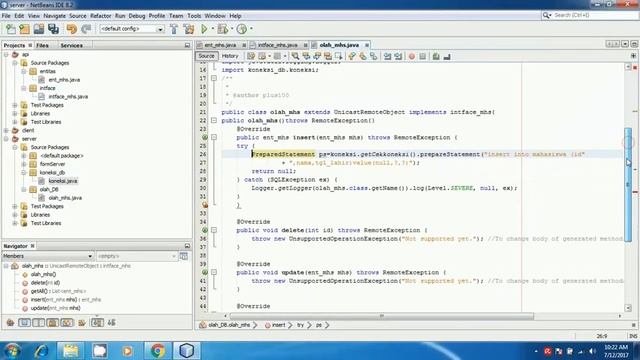
Task: Click the Windows Start button
Action: click(12, 351)
